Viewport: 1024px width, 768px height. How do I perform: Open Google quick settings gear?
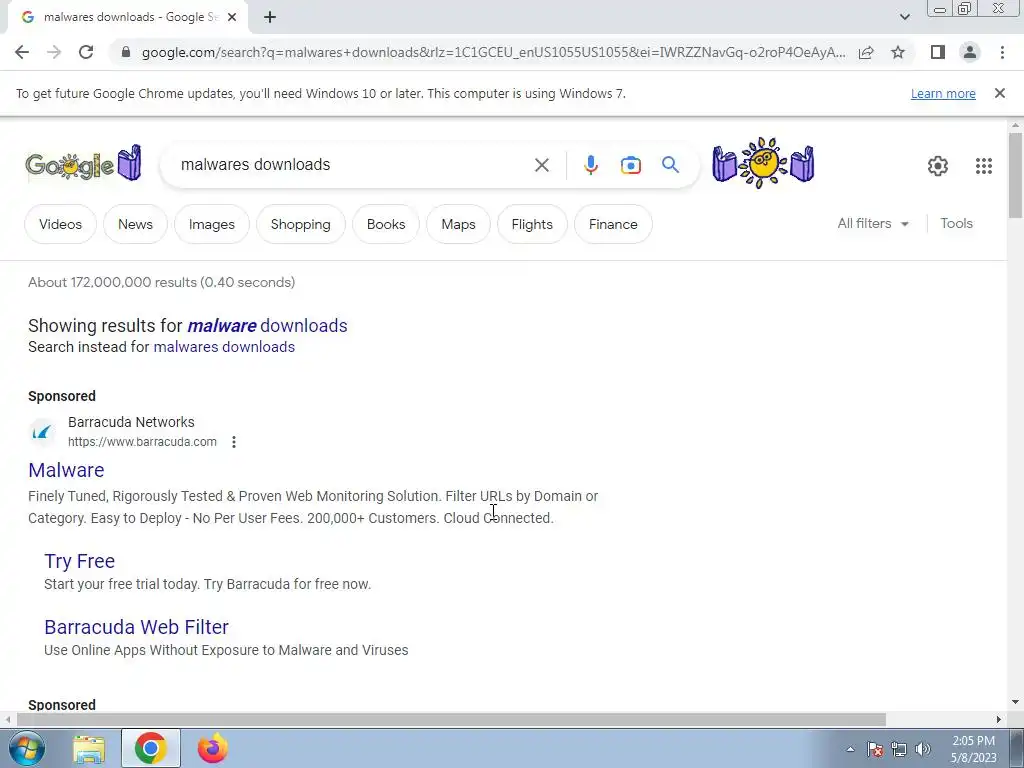[938, 166]
